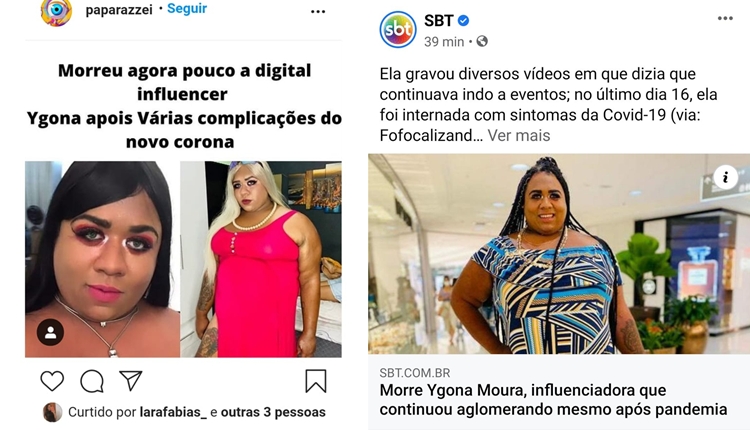The width and height of the screenshot is (750, 430).
Task: Click the SBT article preview photo
Action: 559,254
